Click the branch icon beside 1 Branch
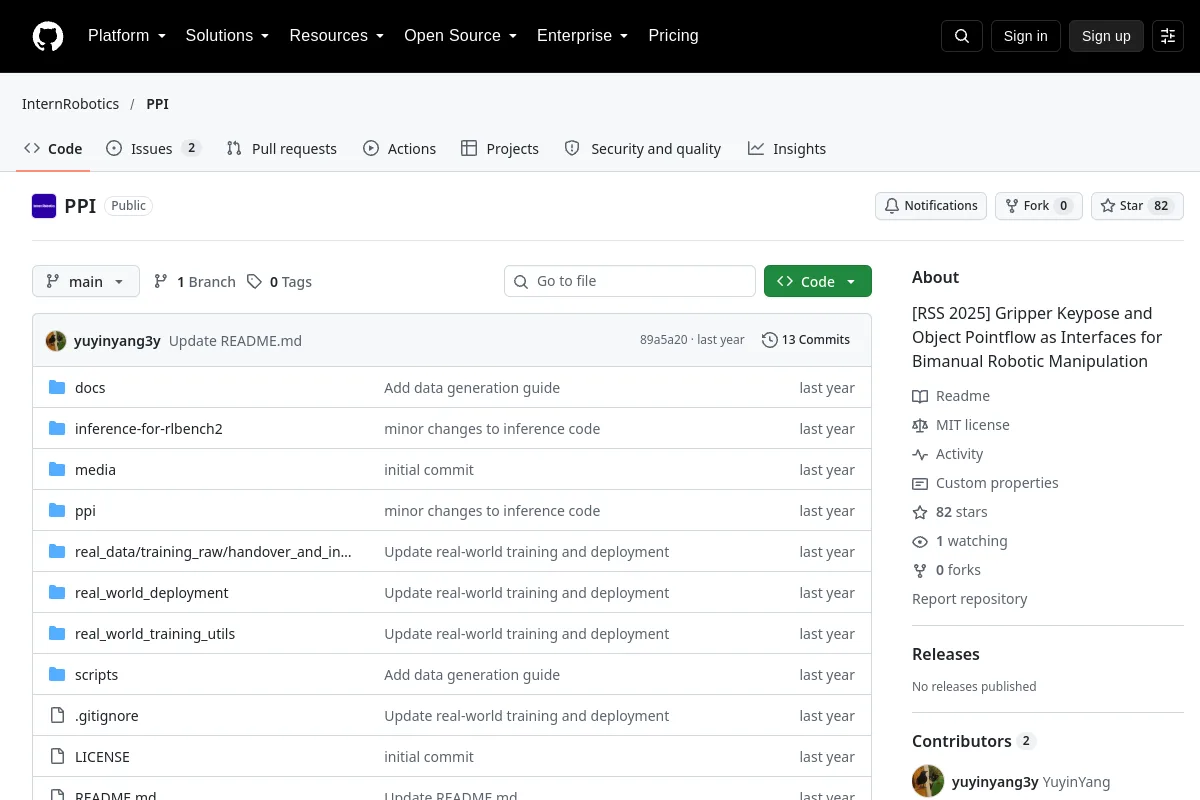Viewport: 1200px width, 800px height. pyautogui.click(x=161, y=282)
